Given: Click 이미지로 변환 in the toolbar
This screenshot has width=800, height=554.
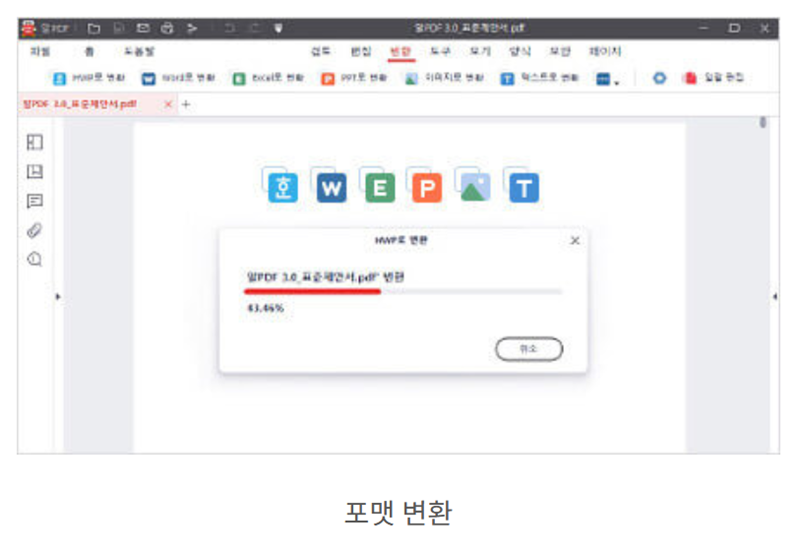Looking at the screenshot, I should (x=444, y=78).
